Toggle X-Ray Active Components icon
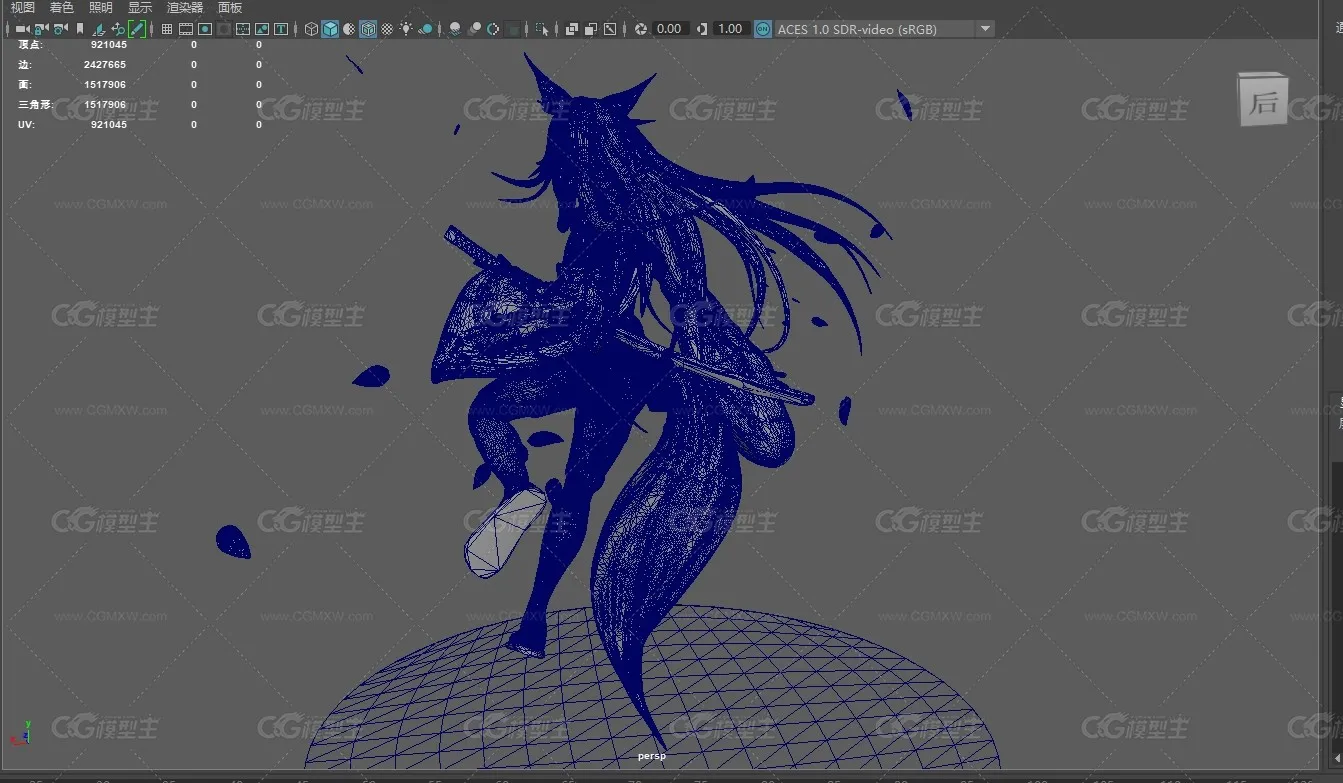 [x=591, y=29]
